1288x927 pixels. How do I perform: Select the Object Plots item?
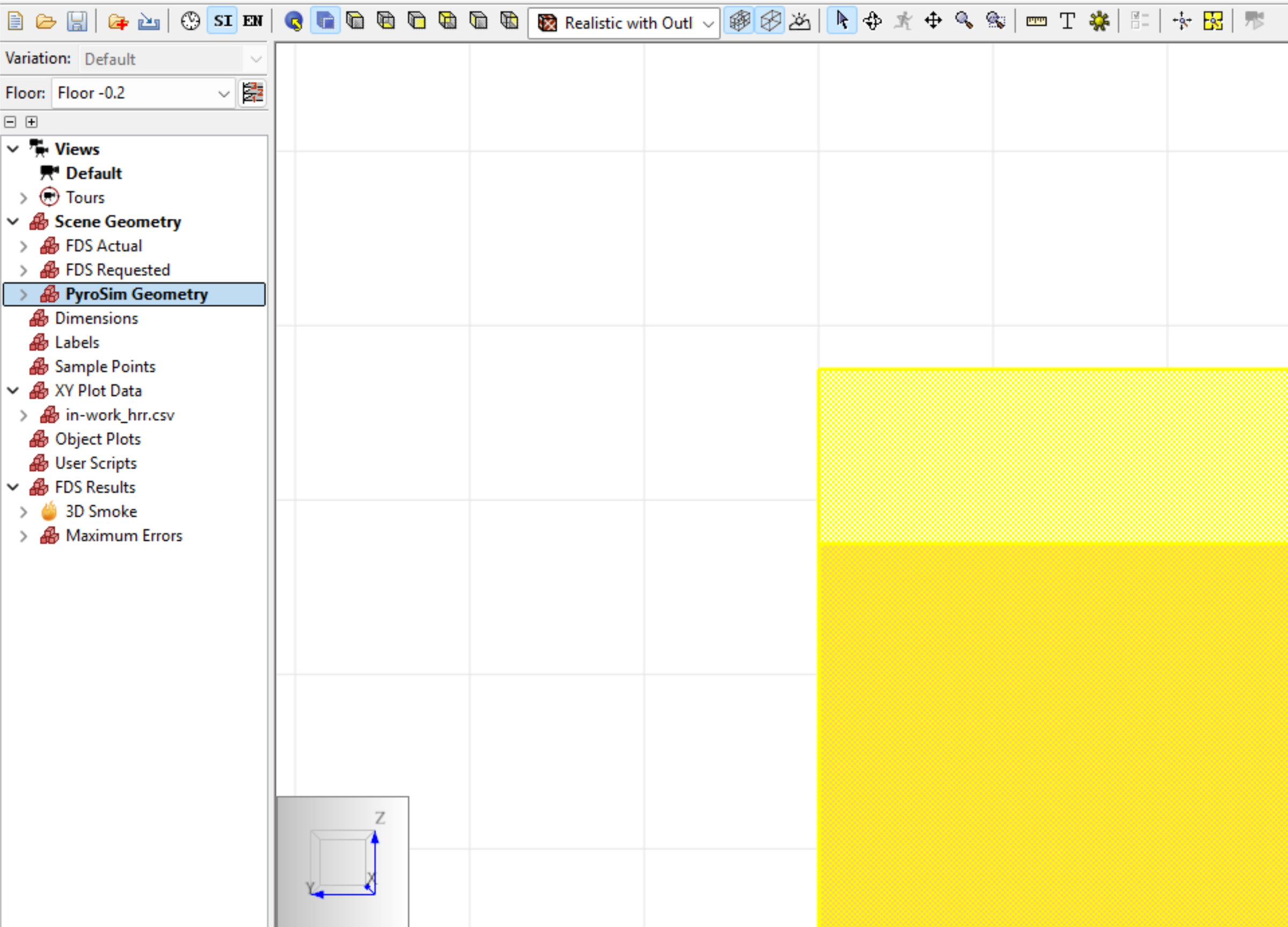click(98, 439)
